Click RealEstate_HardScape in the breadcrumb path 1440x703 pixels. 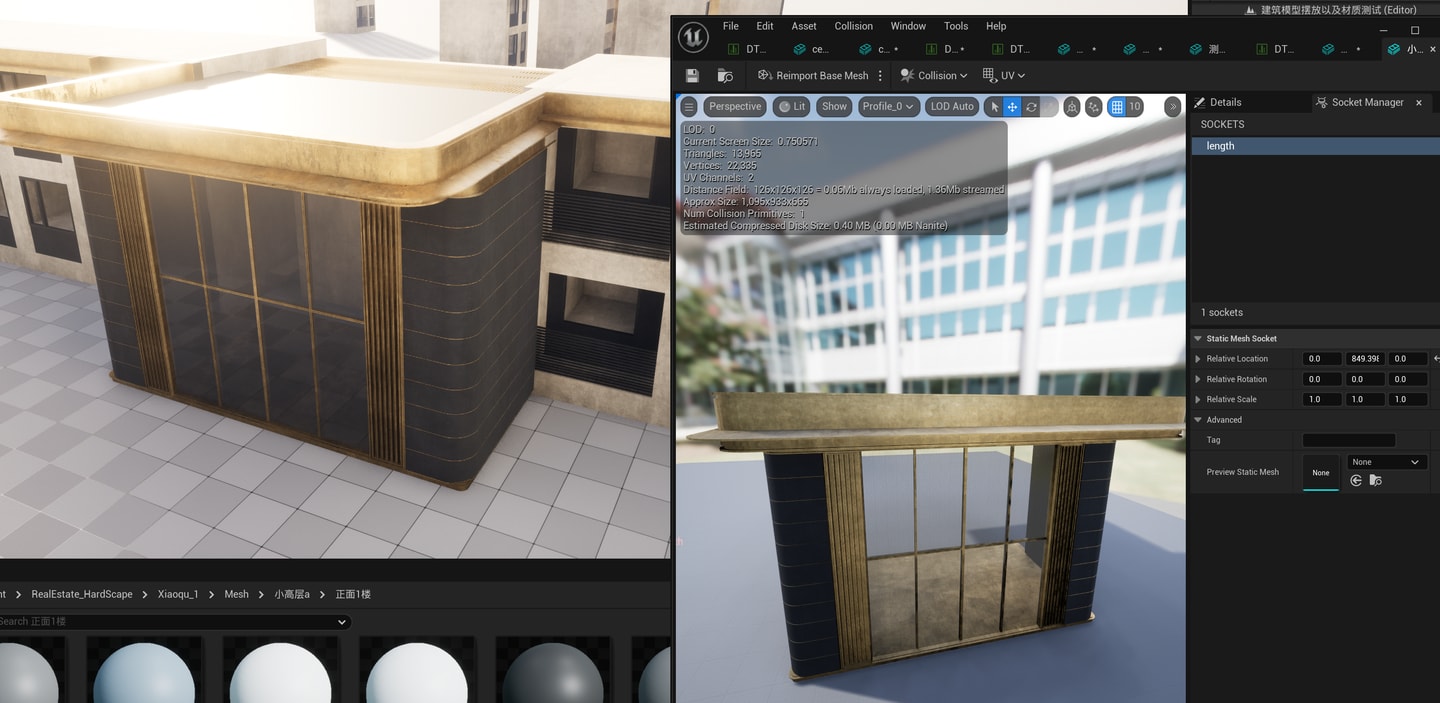tap(82, 594)
